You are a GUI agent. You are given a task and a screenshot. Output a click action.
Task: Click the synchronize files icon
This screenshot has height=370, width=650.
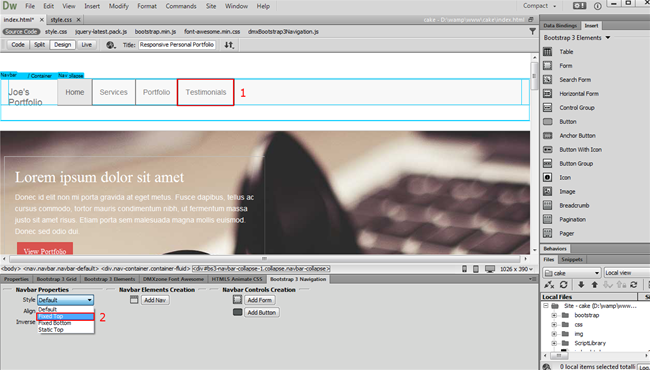point(633,285)
